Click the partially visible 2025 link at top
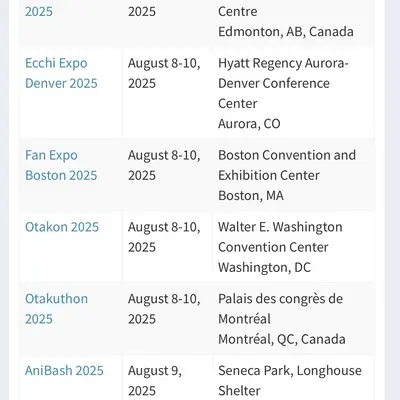400x400 pixels. coord(39,12)
